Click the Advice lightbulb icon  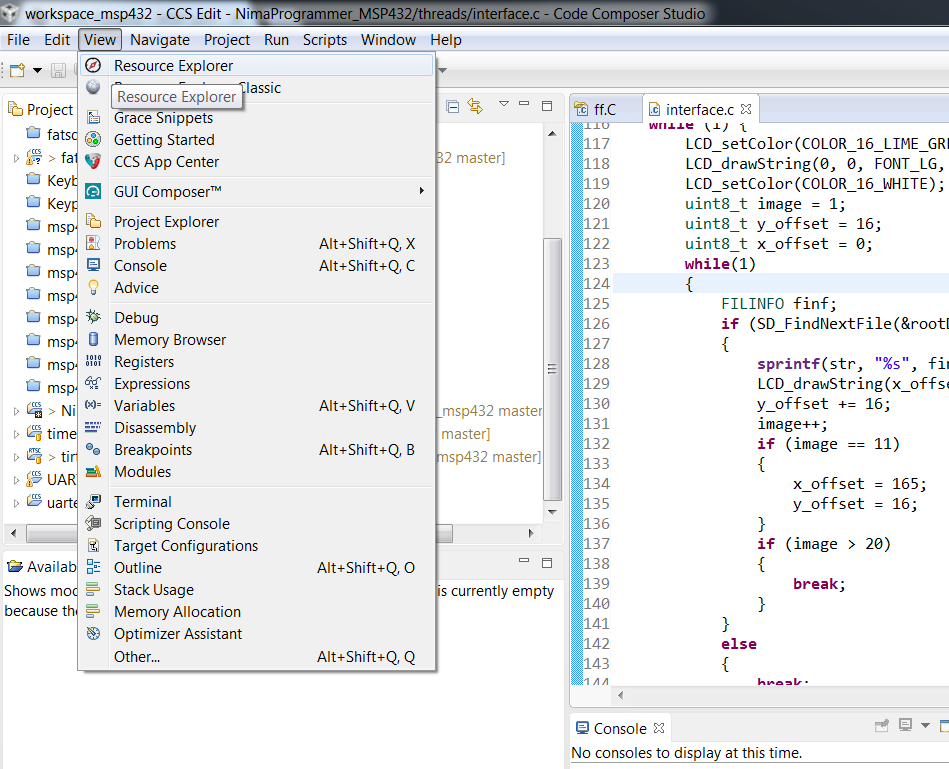click(x=93, y=287)
